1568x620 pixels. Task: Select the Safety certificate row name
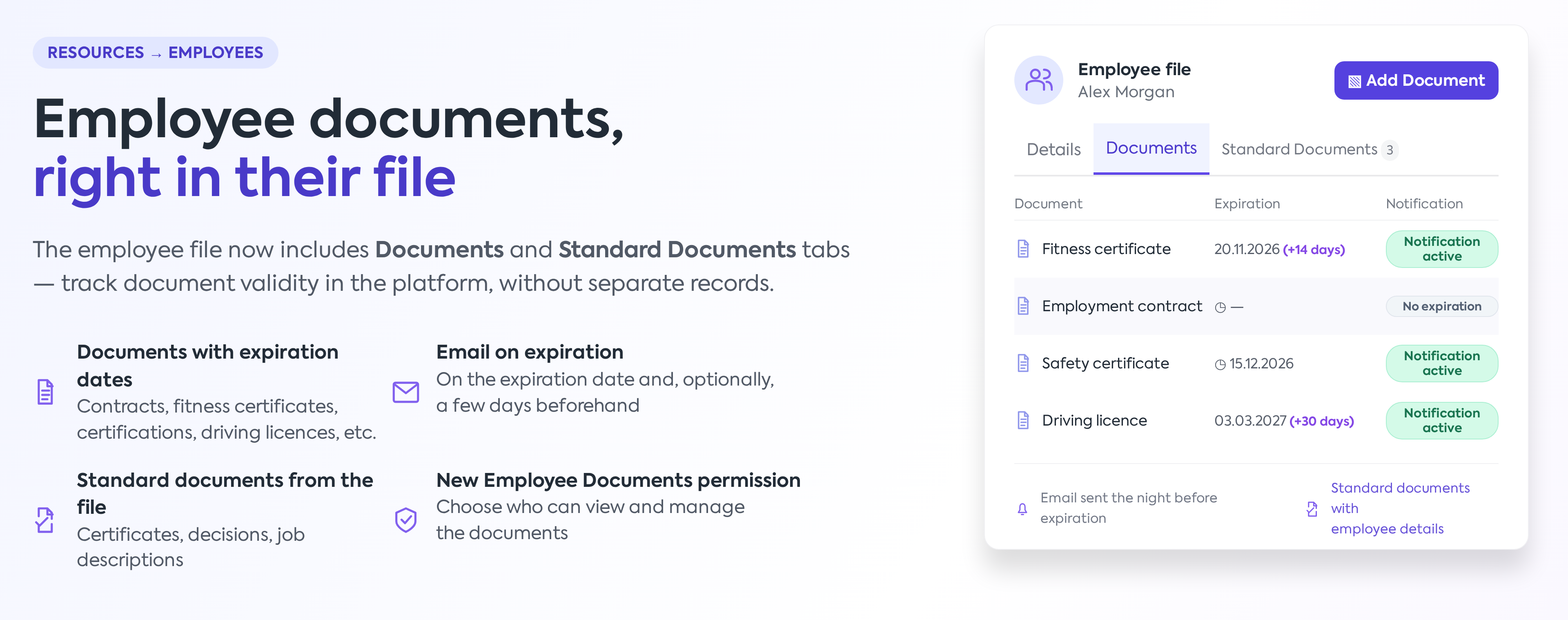1105,363
